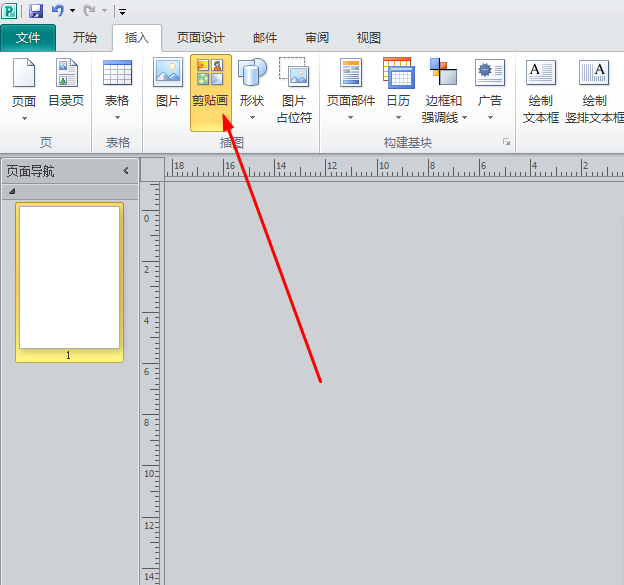Image resolution: width=624 pixels, height=585 pixels.
Task: Open the 邮件 (Mailings) tab
Action: point(265,38)
